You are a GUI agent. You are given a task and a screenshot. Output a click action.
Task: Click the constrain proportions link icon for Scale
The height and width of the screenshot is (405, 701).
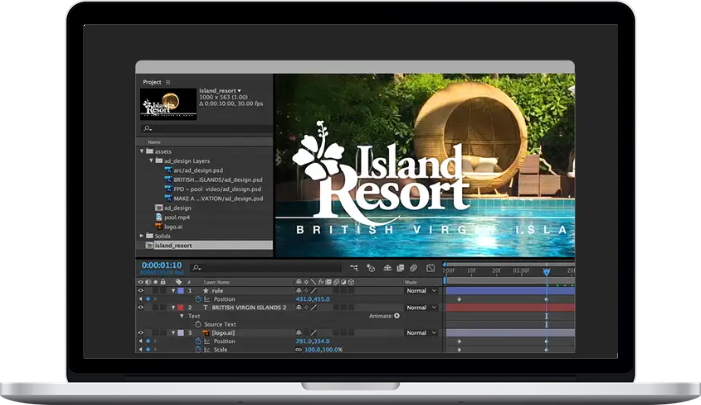pyautogui.click(x=299, y=350)
